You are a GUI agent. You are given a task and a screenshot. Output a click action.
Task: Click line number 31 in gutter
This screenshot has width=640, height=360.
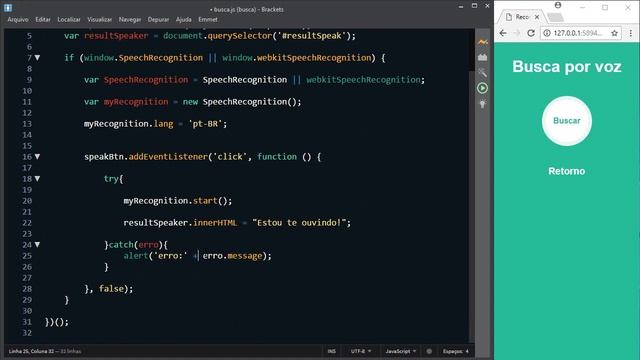(27, 322)
